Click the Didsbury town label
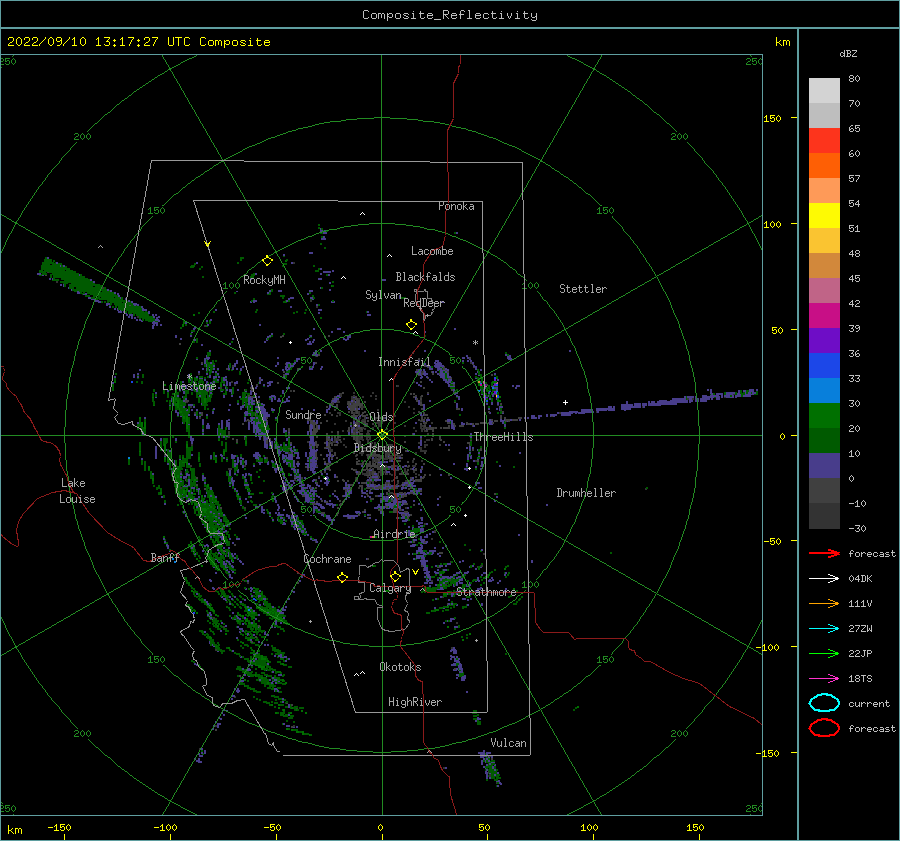This screenshot has height=841, width=900. tap(378, 448)
